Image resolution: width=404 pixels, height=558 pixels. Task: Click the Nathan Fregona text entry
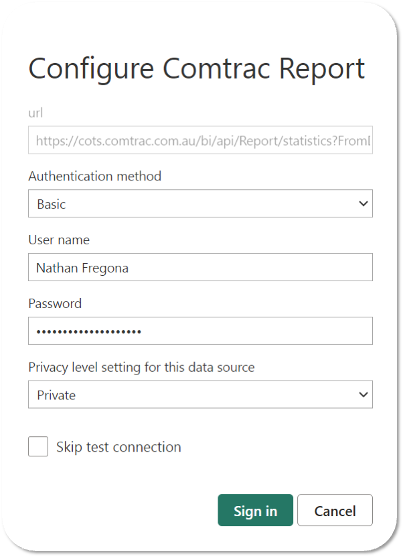[83, 268]
